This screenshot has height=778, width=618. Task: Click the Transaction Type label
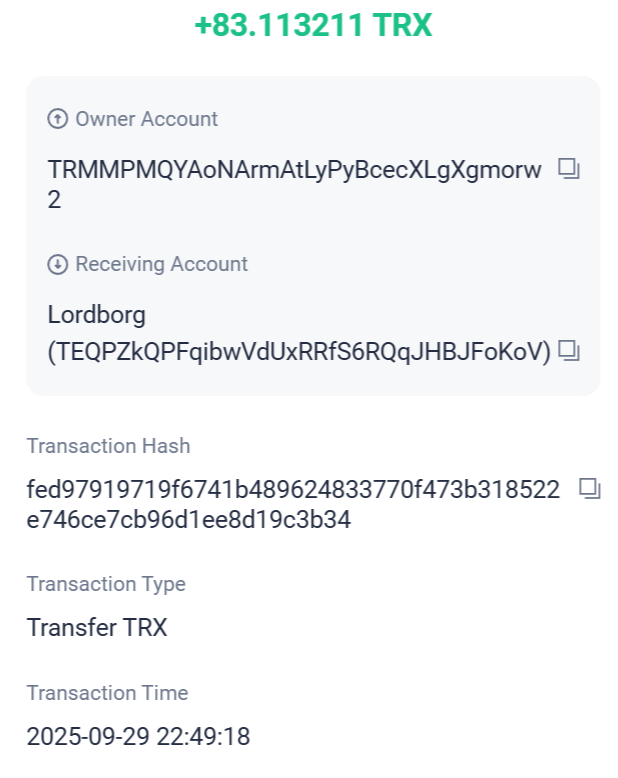[x=106, y=584]
